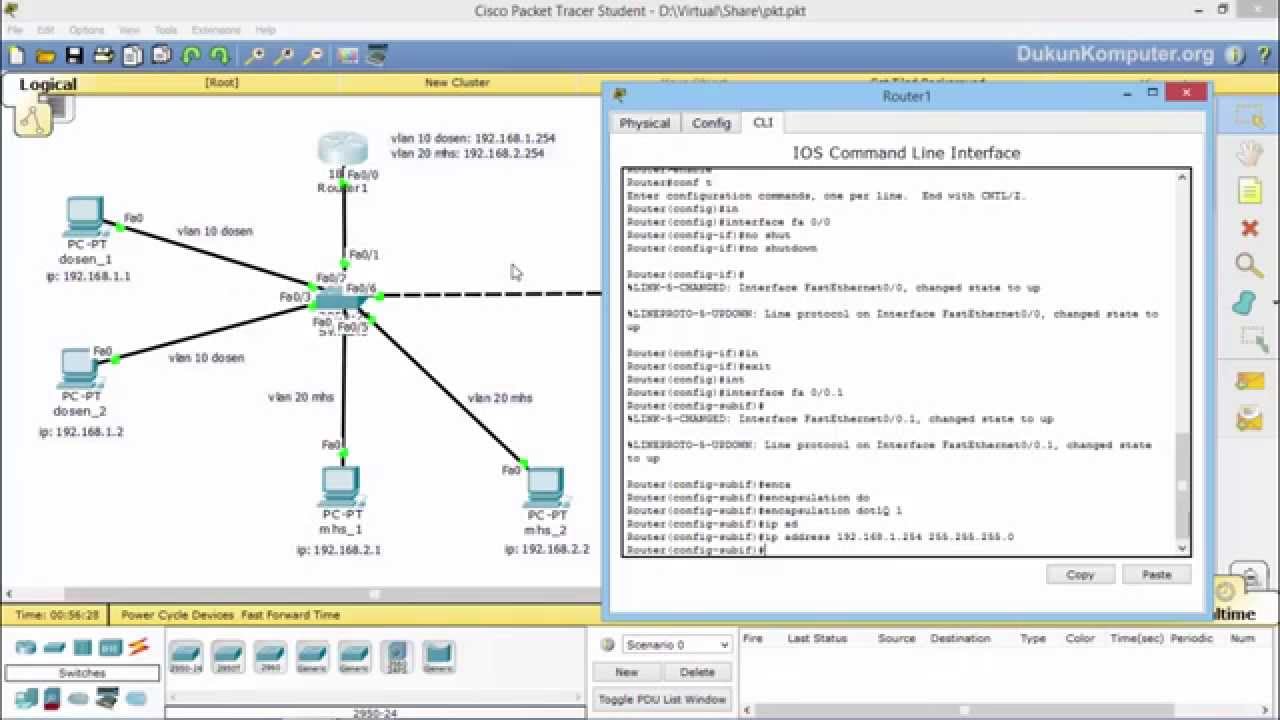Pick the 2960 switch model

pos(270,657)
